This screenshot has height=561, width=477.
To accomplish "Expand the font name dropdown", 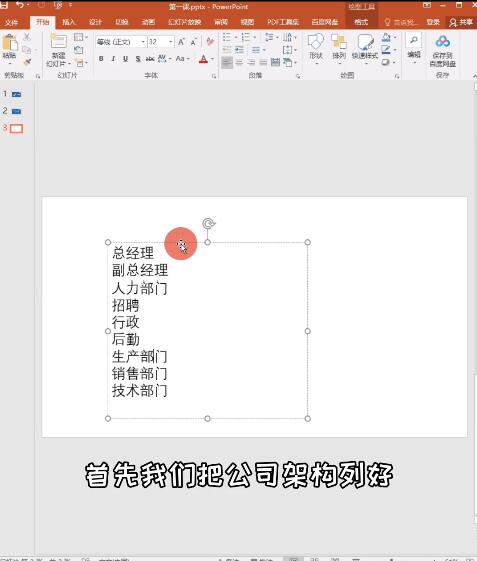I will (x=143, y=42).
